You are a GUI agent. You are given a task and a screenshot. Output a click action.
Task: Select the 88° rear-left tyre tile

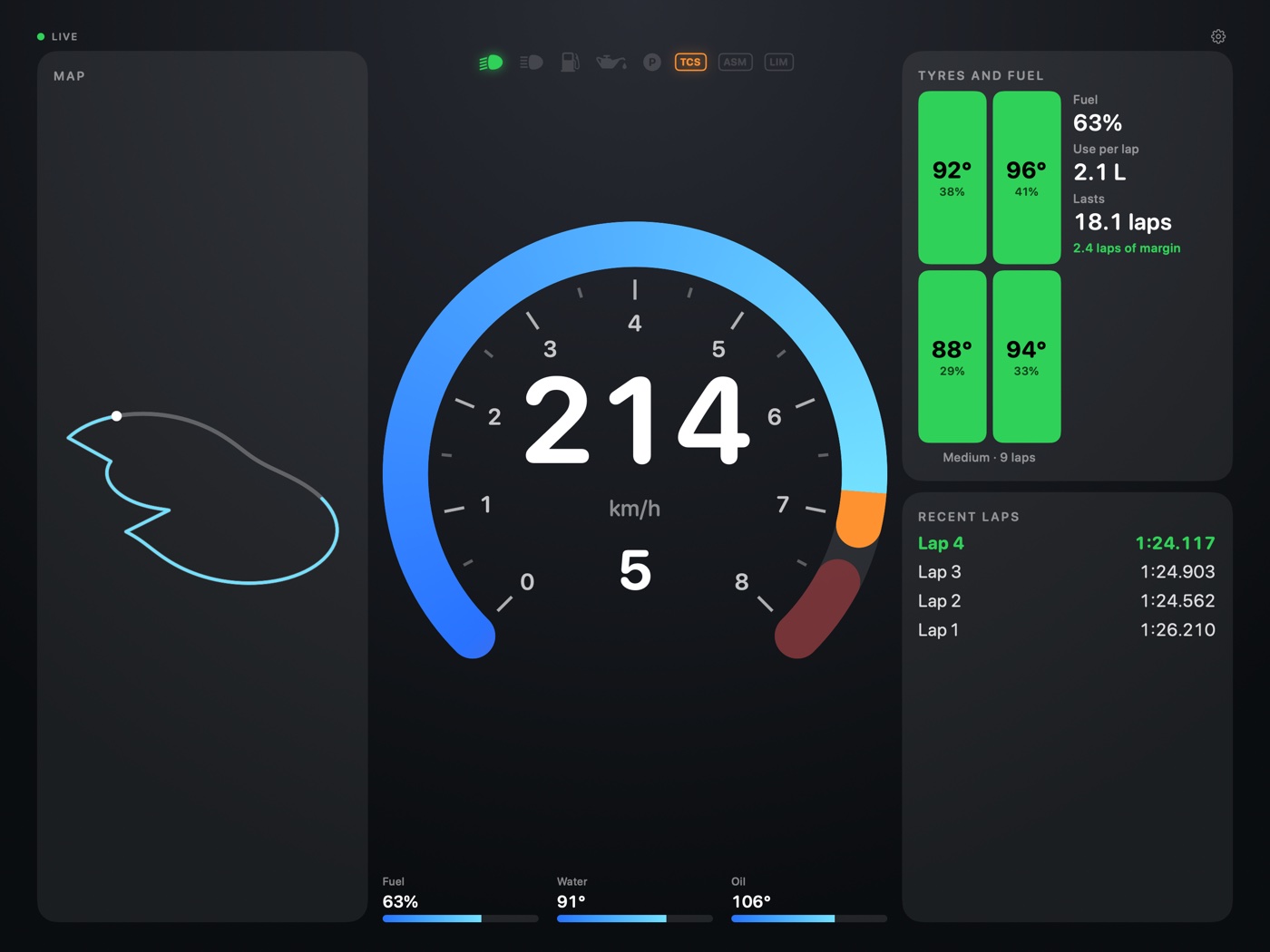pyautogui.click(x=952, y=356)
